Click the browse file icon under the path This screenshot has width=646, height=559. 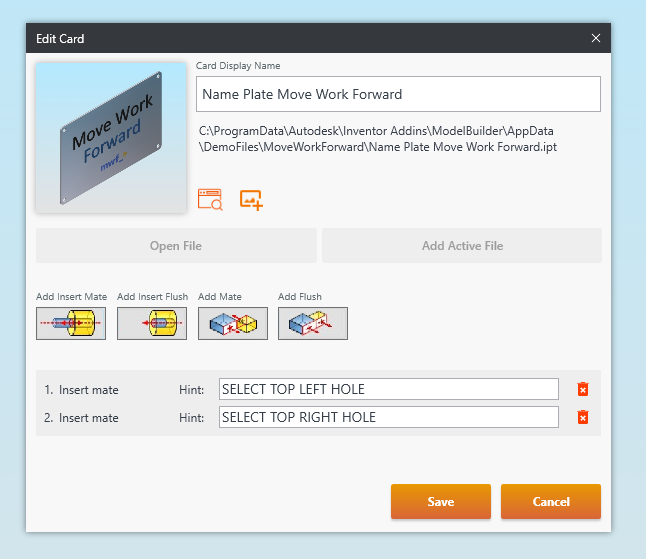210,199
